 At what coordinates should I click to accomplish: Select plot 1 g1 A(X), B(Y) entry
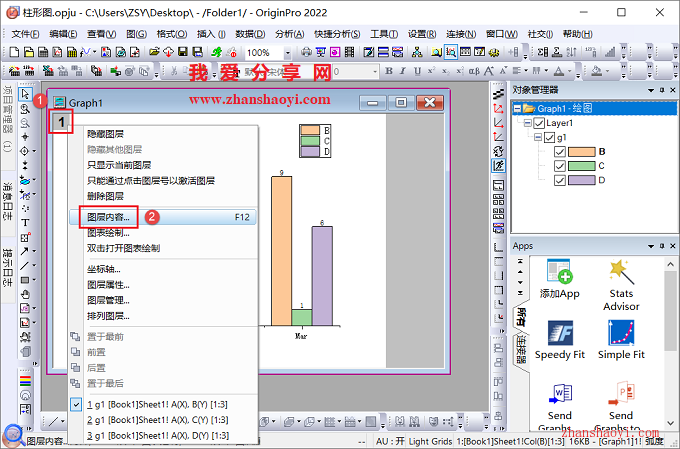pos(163,405)
